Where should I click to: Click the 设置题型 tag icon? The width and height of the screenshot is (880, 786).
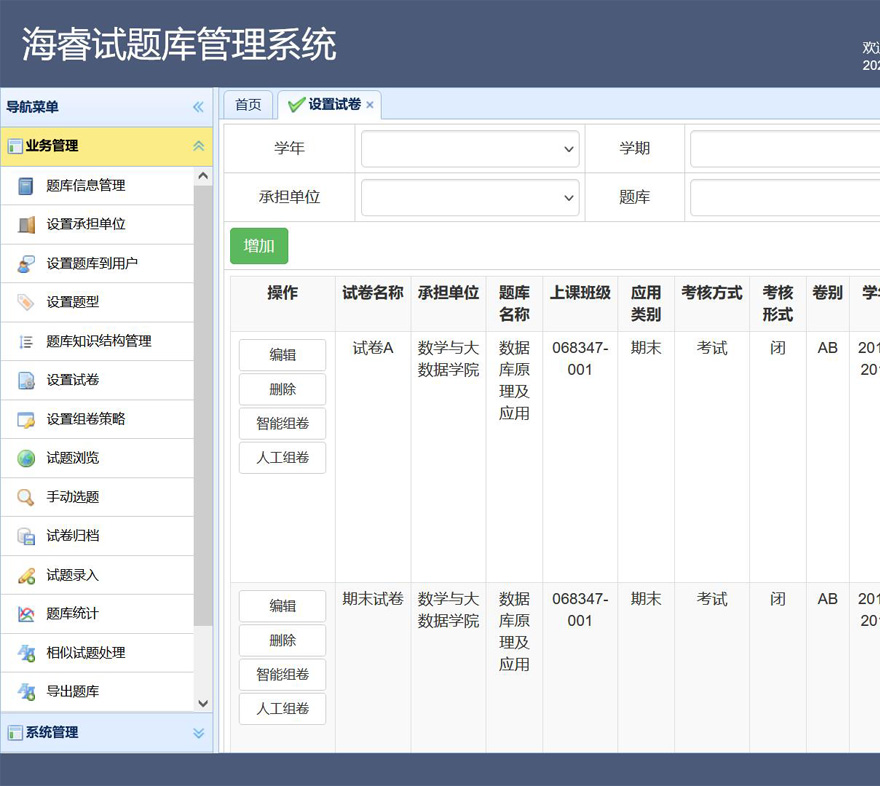pos(26,303)
